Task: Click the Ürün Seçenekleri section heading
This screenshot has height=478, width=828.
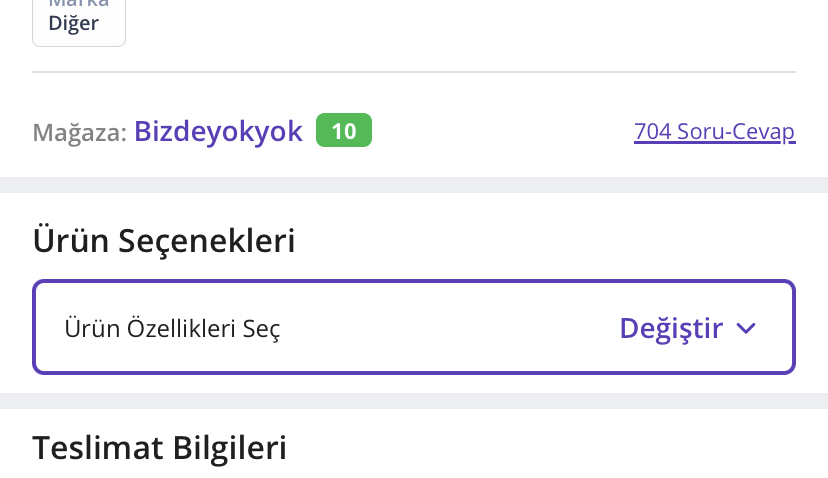Action: 164,240
